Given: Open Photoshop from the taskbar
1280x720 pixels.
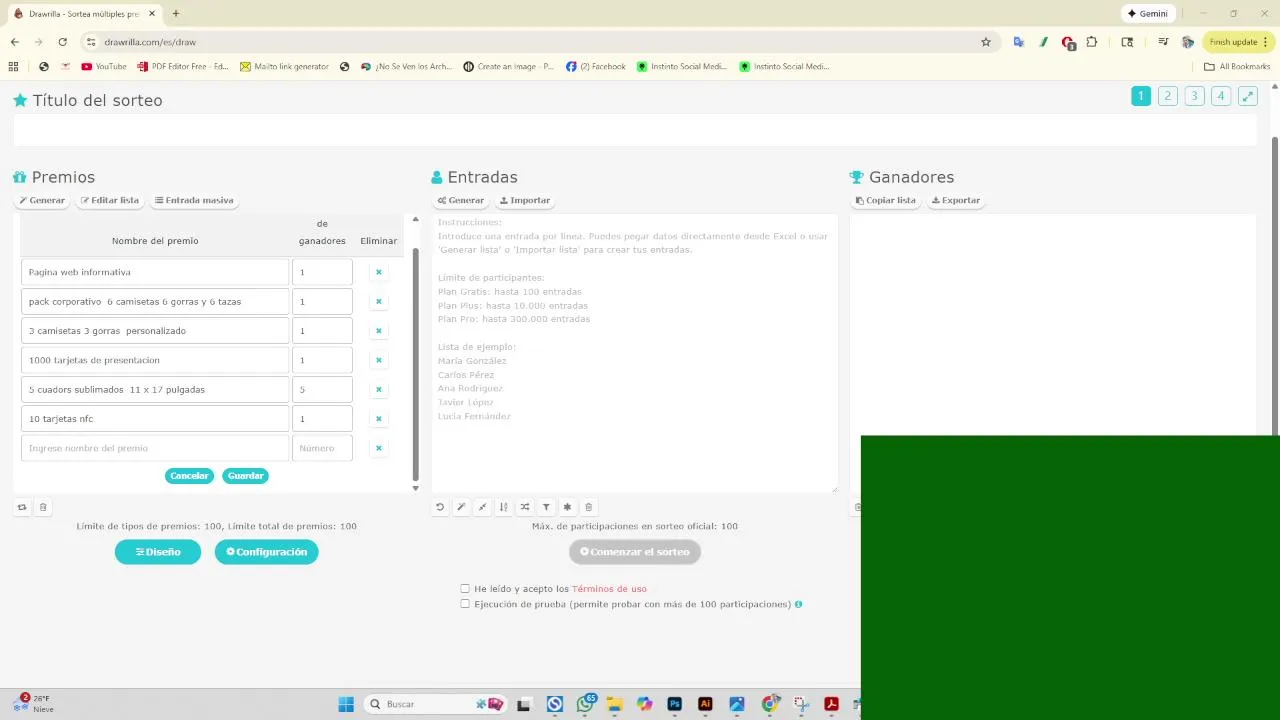Looking at the screenshot, I should [x=674, y=704].
